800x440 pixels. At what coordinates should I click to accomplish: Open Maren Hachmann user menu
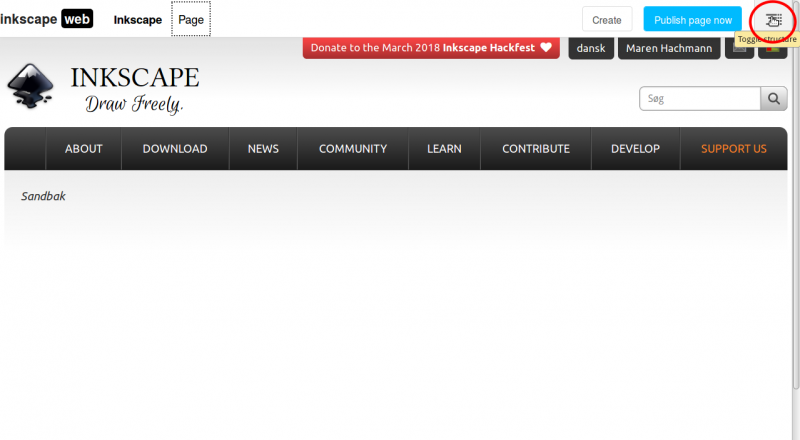click(x=669, y=48)
